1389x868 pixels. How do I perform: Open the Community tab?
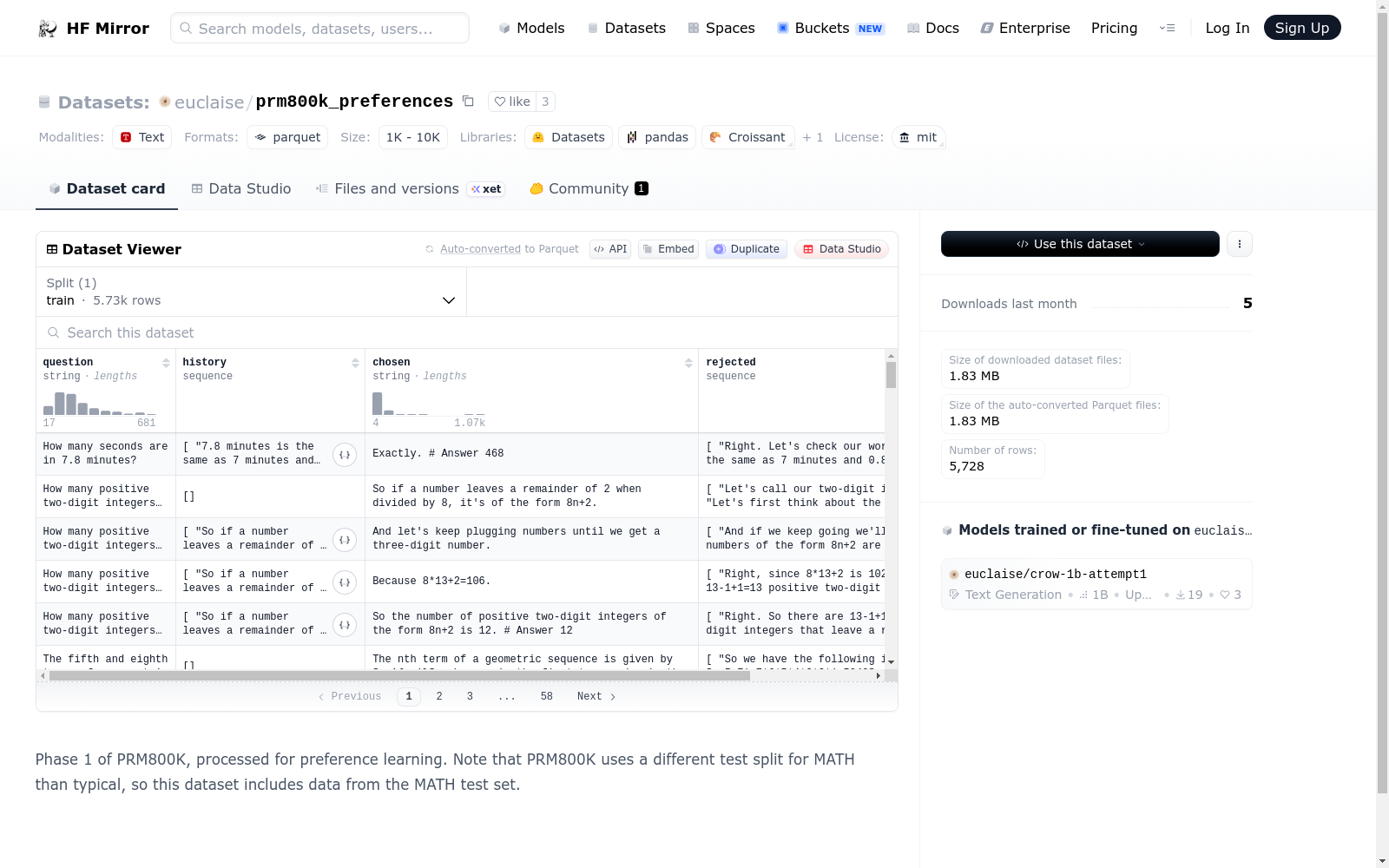[589, 189]
